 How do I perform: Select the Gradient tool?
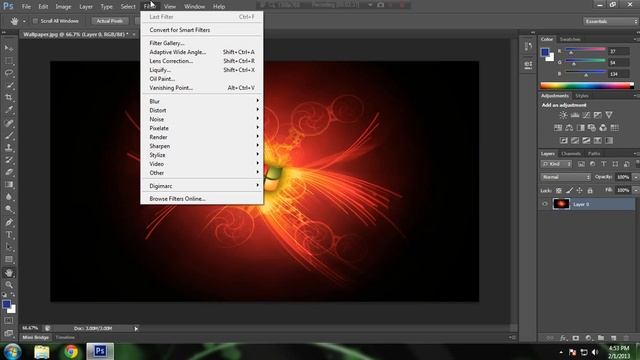[x=9, y=184]
